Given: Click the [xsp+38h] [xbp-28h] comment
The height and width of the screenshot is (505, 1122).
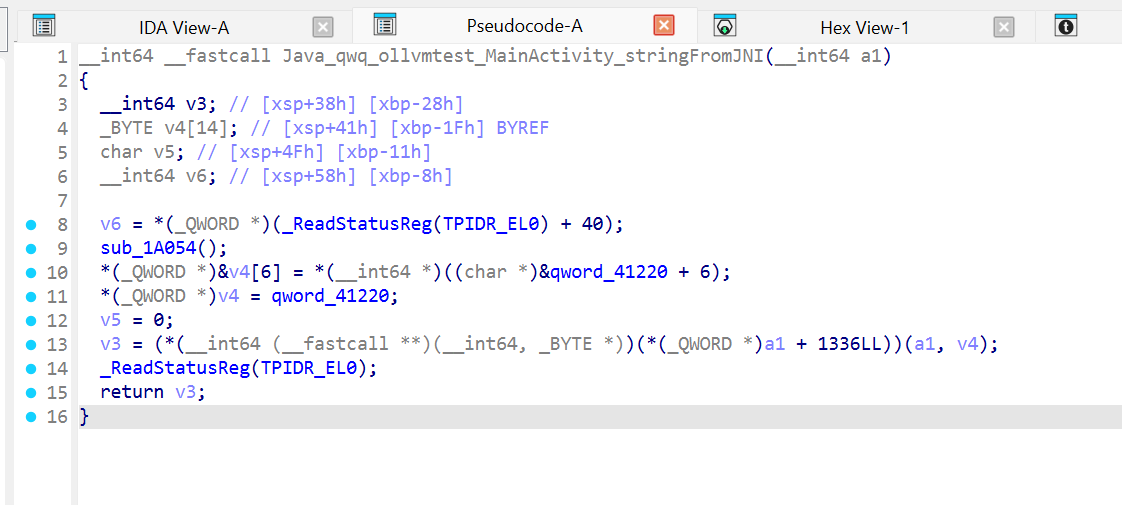Looking at the screenshot, I should coord(346,104).
